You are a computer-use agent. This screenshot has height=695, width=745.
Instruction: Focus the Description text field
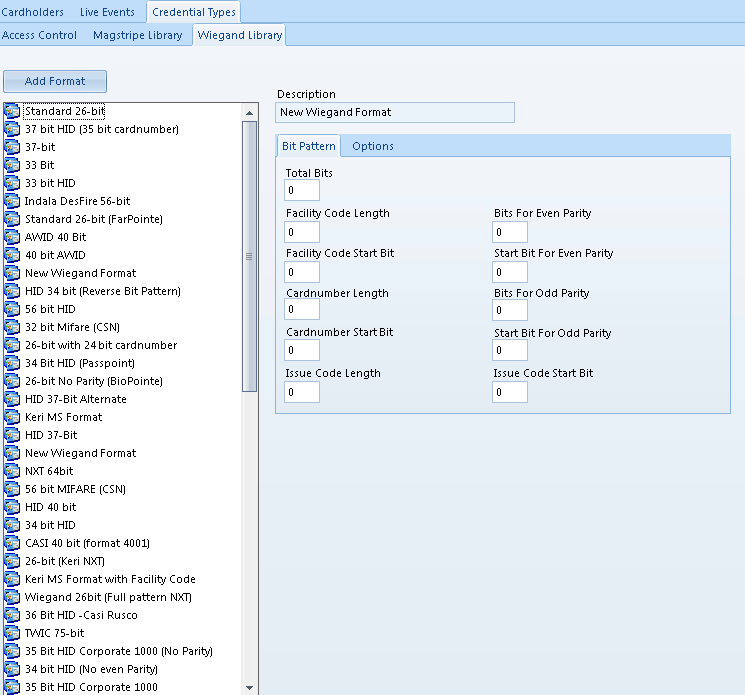395,113
